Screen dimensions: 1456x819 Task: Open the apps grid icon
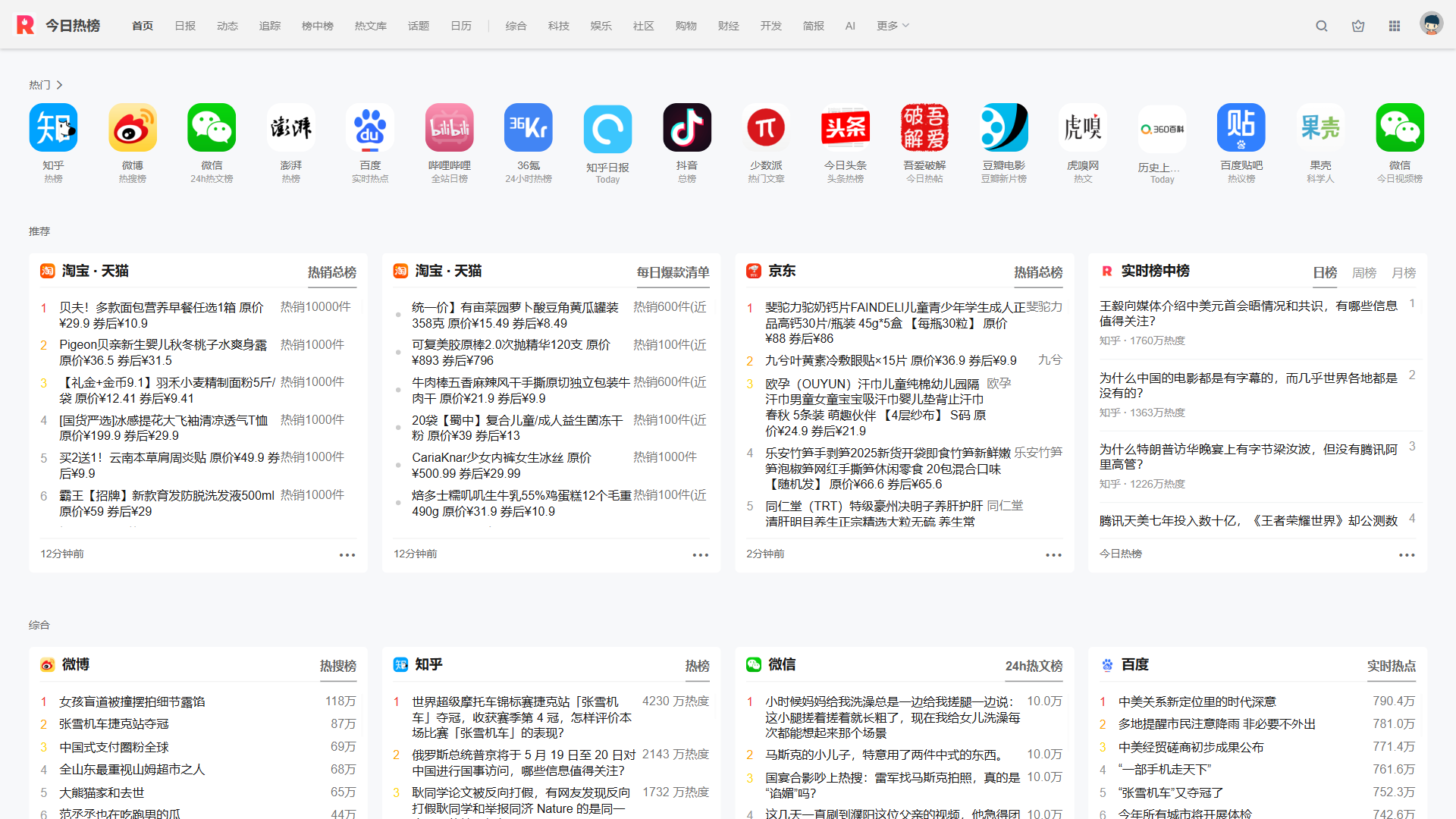click(x=1395, y=26)
